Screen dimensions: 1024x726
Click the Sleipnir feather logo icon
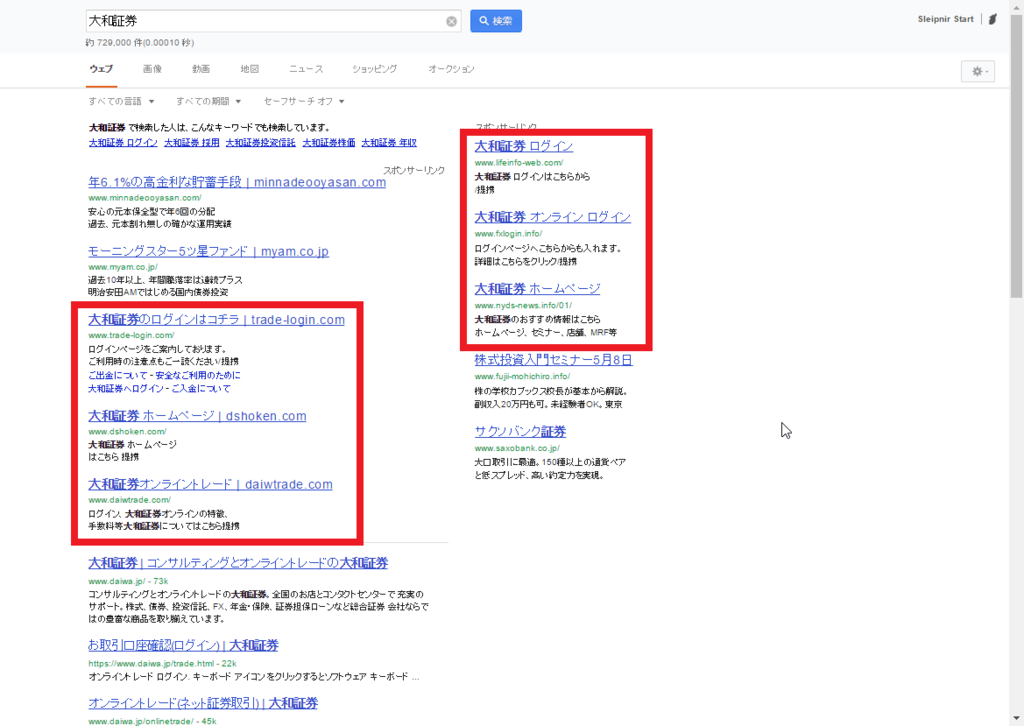click(x=993, y=20)
